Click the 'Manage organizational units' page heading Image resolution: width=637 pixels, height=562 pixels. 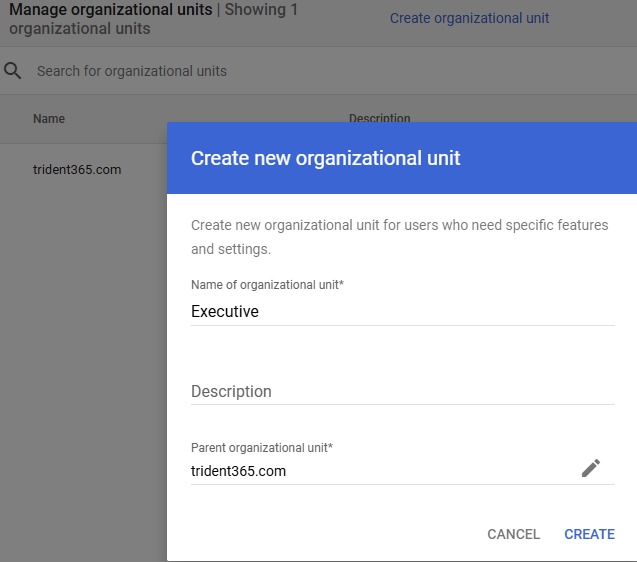[110, 10]
